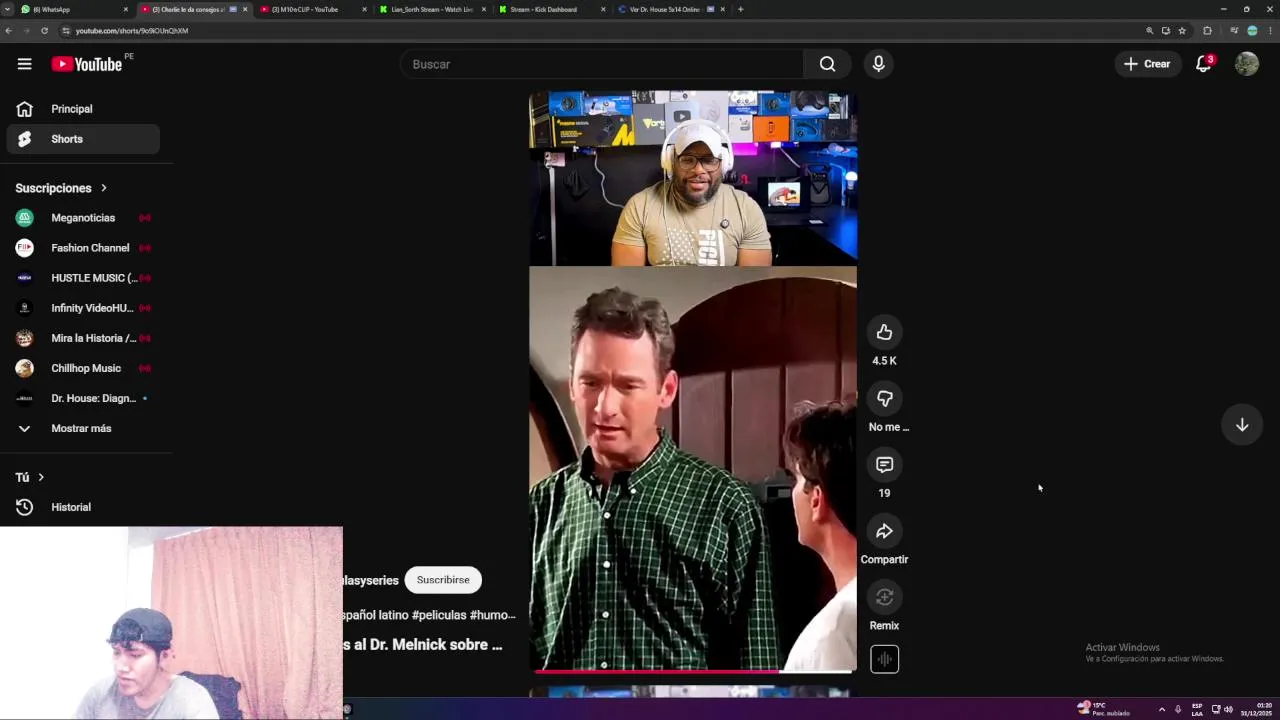The image size is (1280, 720).
Task: Open the Remix option
Action: pyautogui.click(x=884, y=597)
